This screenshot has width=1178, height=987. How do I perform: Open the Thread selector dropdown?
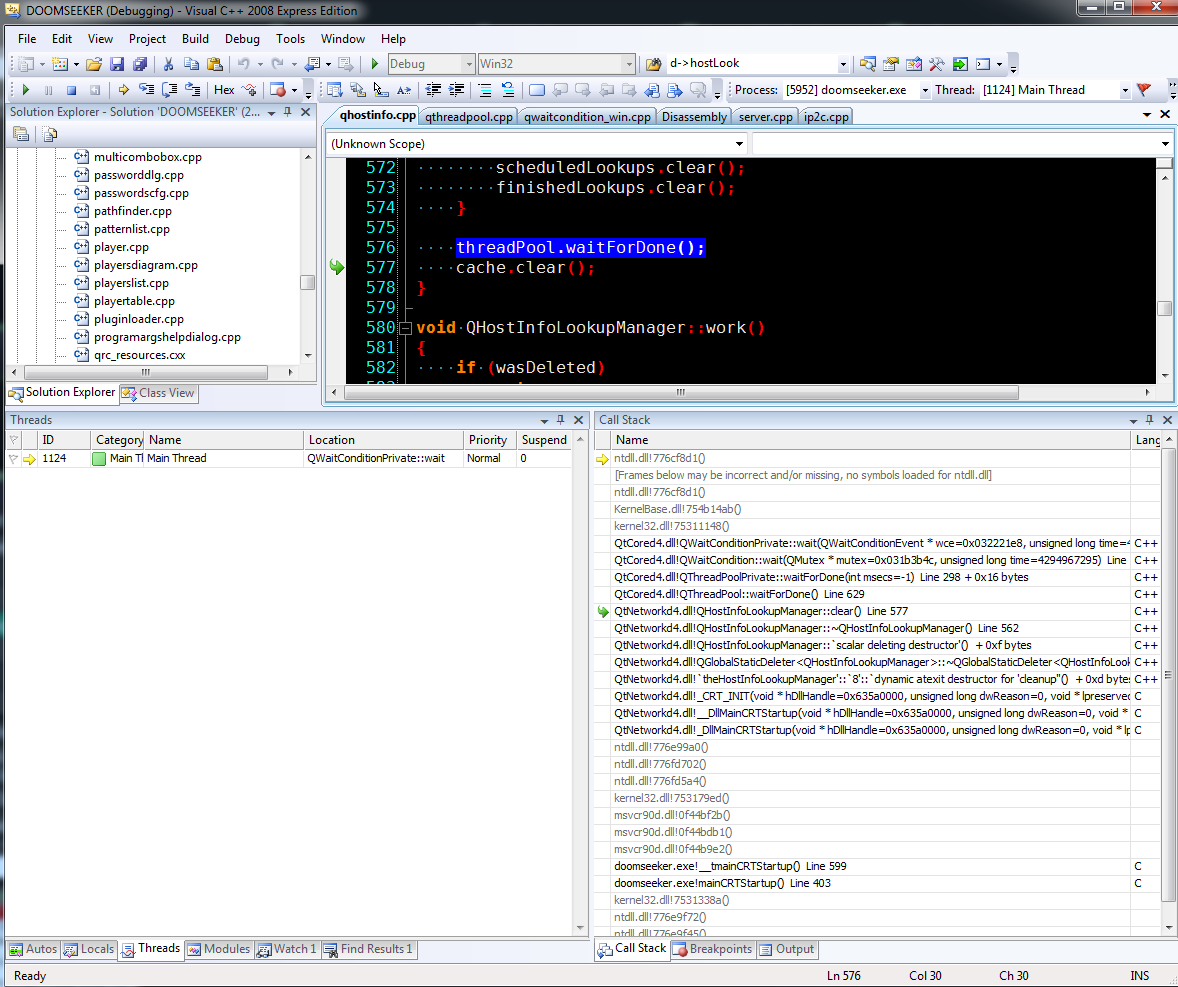1125,90
